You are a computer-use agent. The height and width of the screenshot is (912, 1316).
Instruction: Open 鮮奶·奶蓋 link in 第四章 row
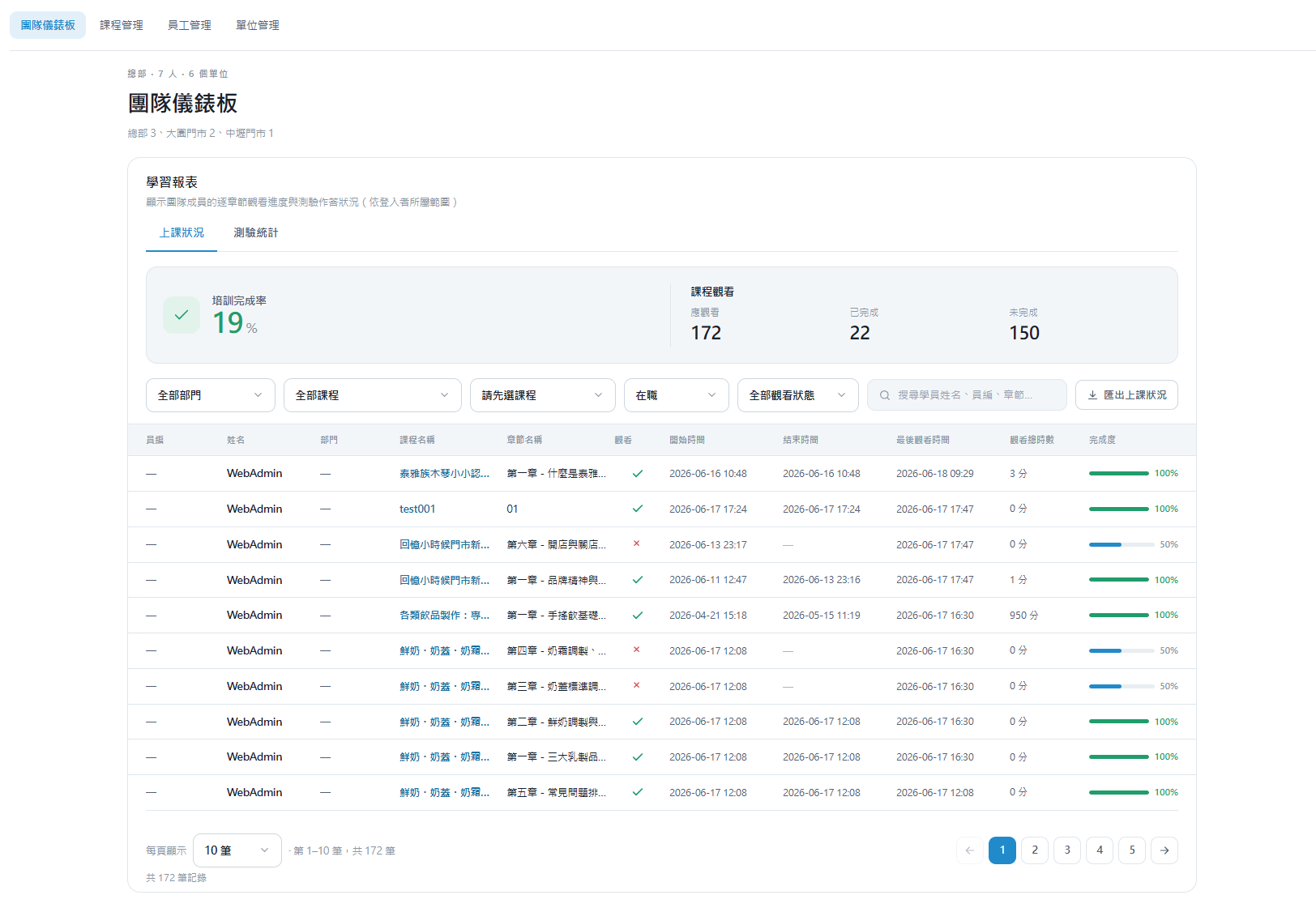pos(444,650)
